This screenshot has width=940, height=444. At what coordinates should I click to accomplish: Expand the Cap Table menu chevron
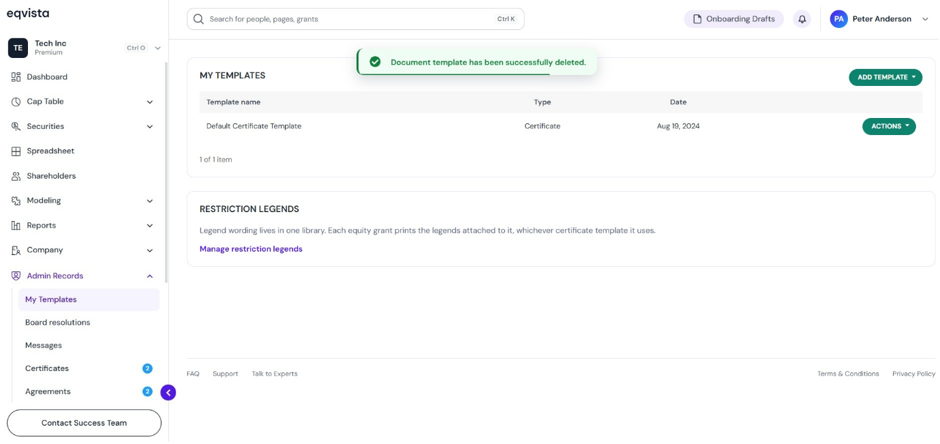tap(150, 102)
